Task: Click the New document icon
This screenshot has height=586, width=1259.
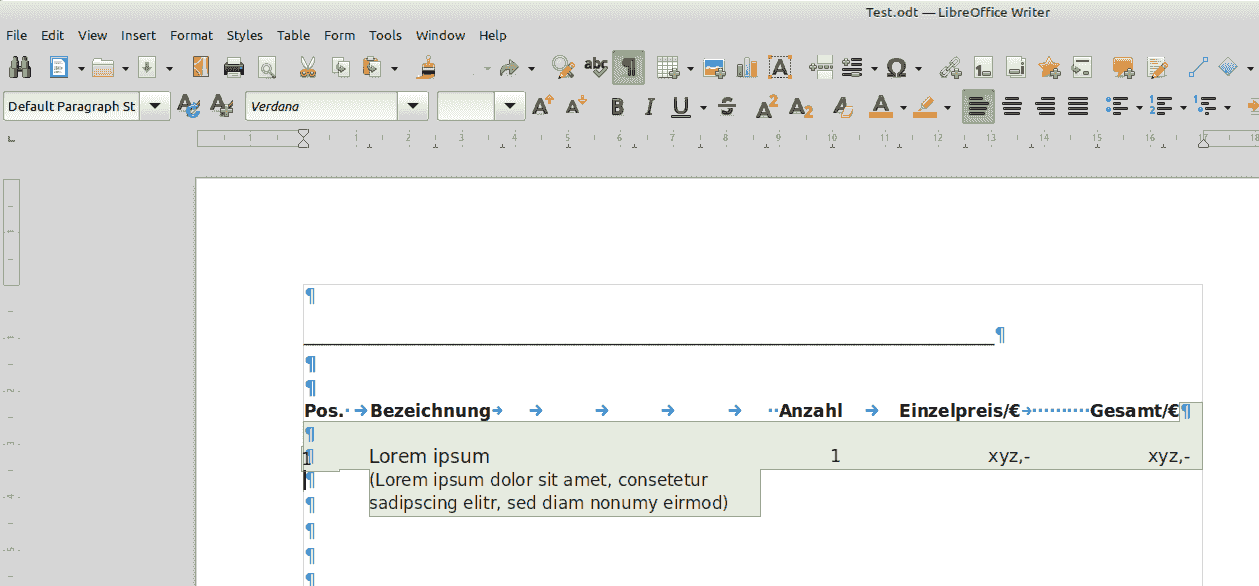Action: coord(59,68)
